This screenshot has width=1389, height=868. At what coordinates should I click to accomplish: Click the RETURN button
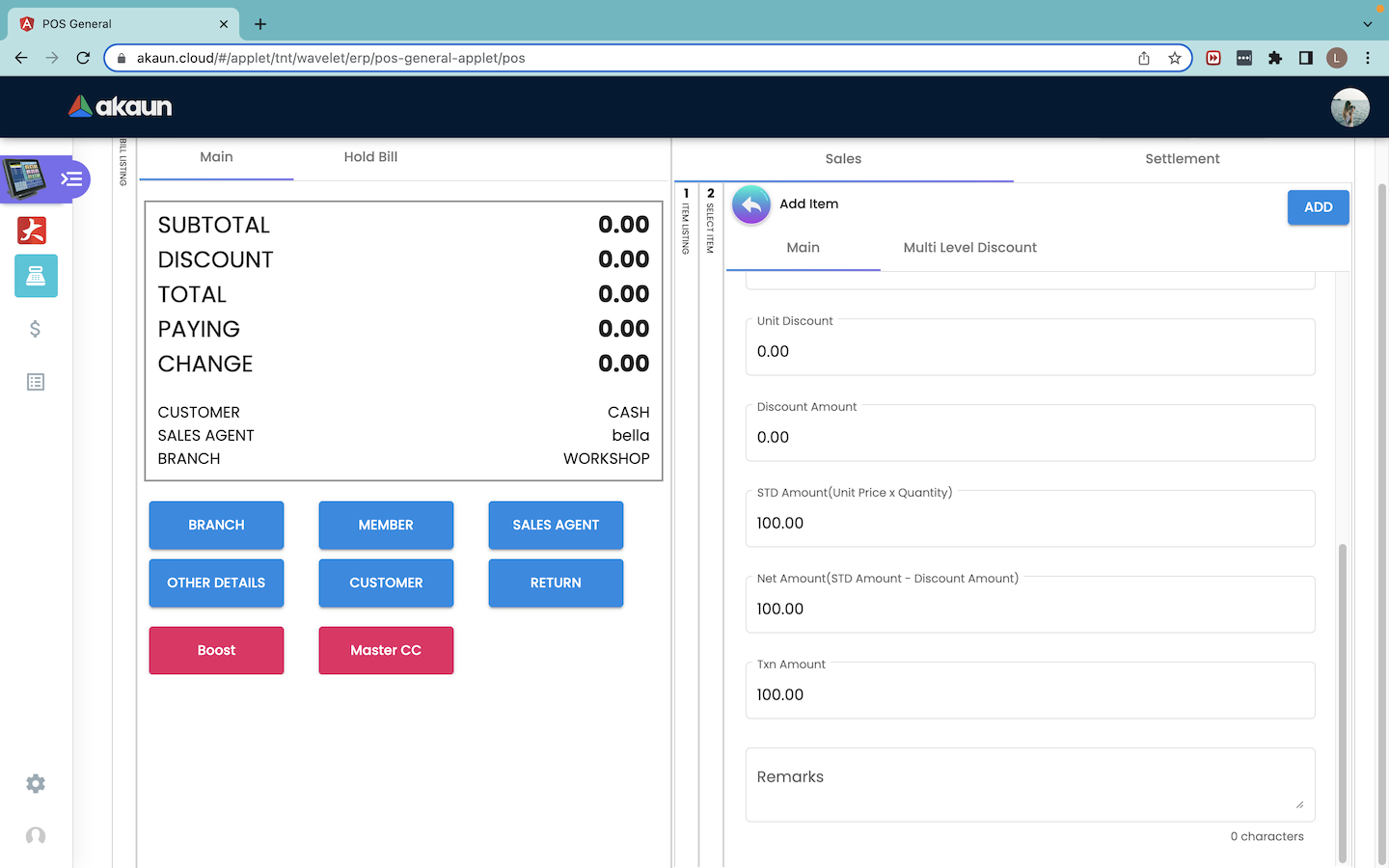[556, 583]
